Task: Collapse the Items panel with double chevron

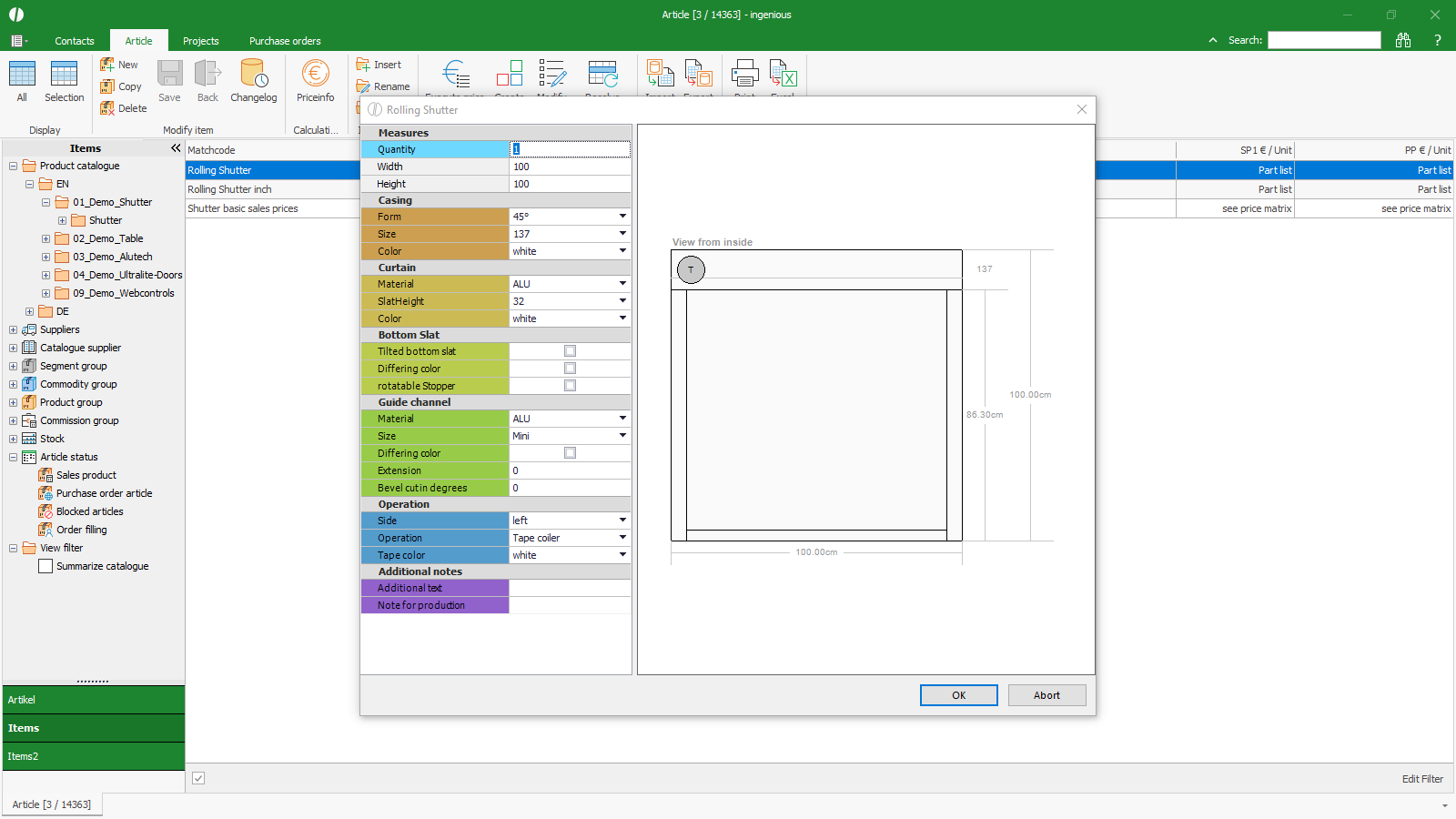Action: coord(176,148)
